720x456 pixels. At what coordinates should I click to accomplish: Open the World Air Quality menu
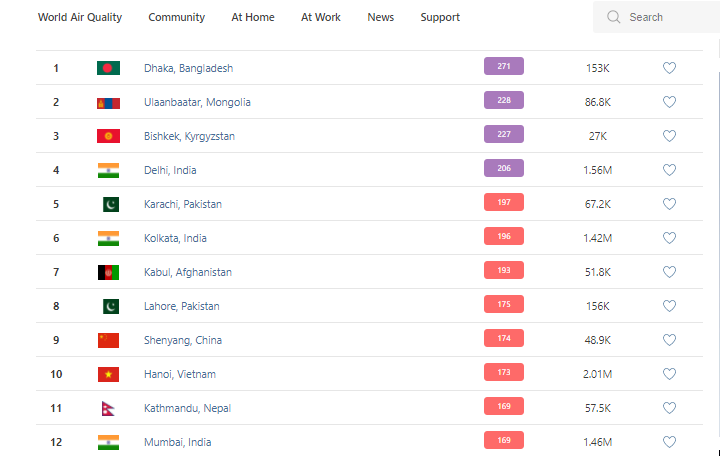(80, 17)
